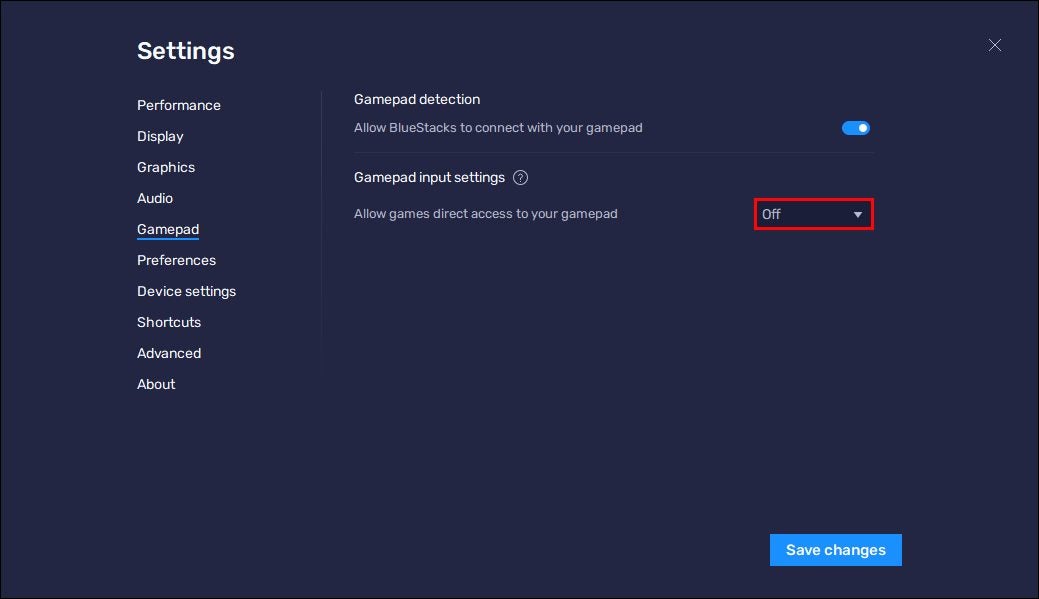The height and width of the screenshot is (599, 1039).
Task: Select the Graphics settings category
Action: pos(166,167)
